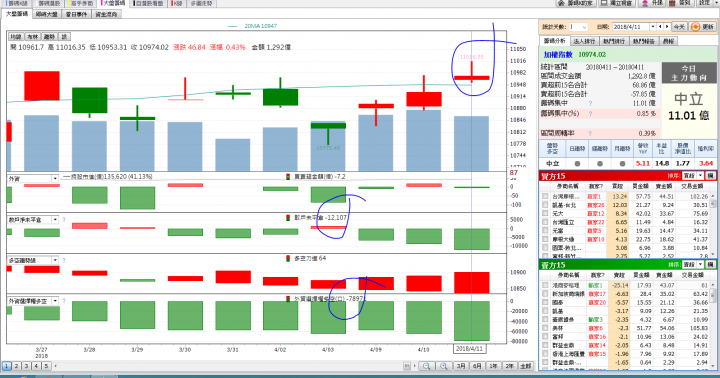Step the date back one day
The width and height of the screenshot is (720, 378).
660,27
